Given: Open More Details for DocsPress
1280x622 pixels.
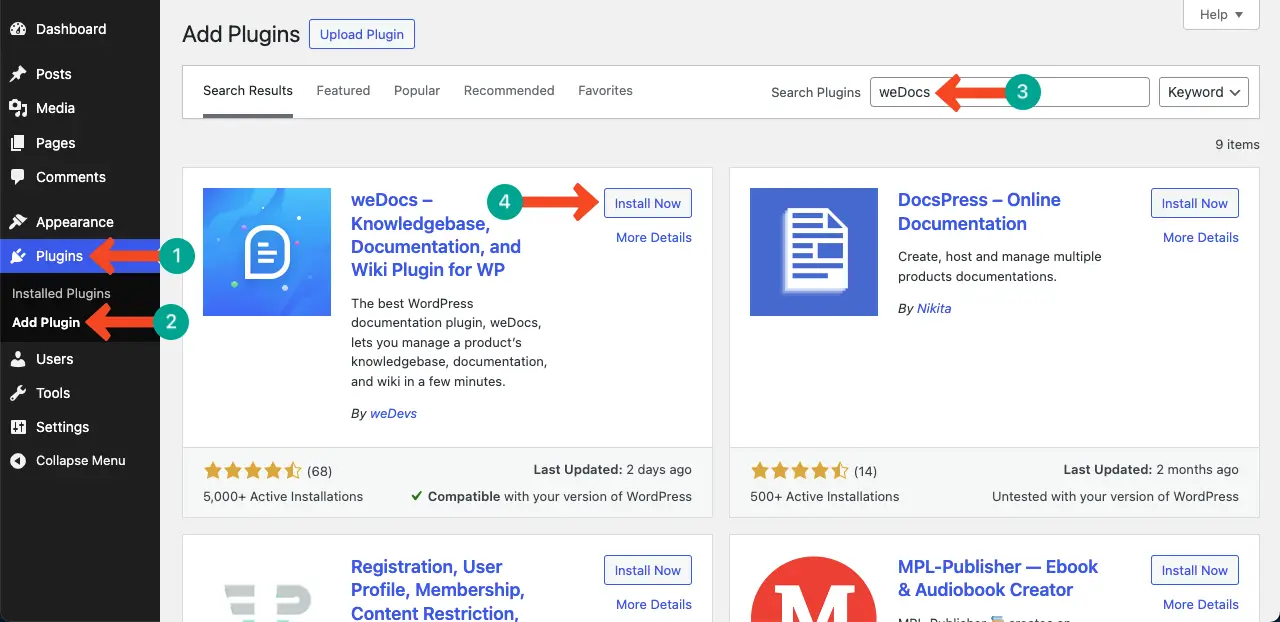Looking at the screenshot, I should click(x=1201, y=238).
